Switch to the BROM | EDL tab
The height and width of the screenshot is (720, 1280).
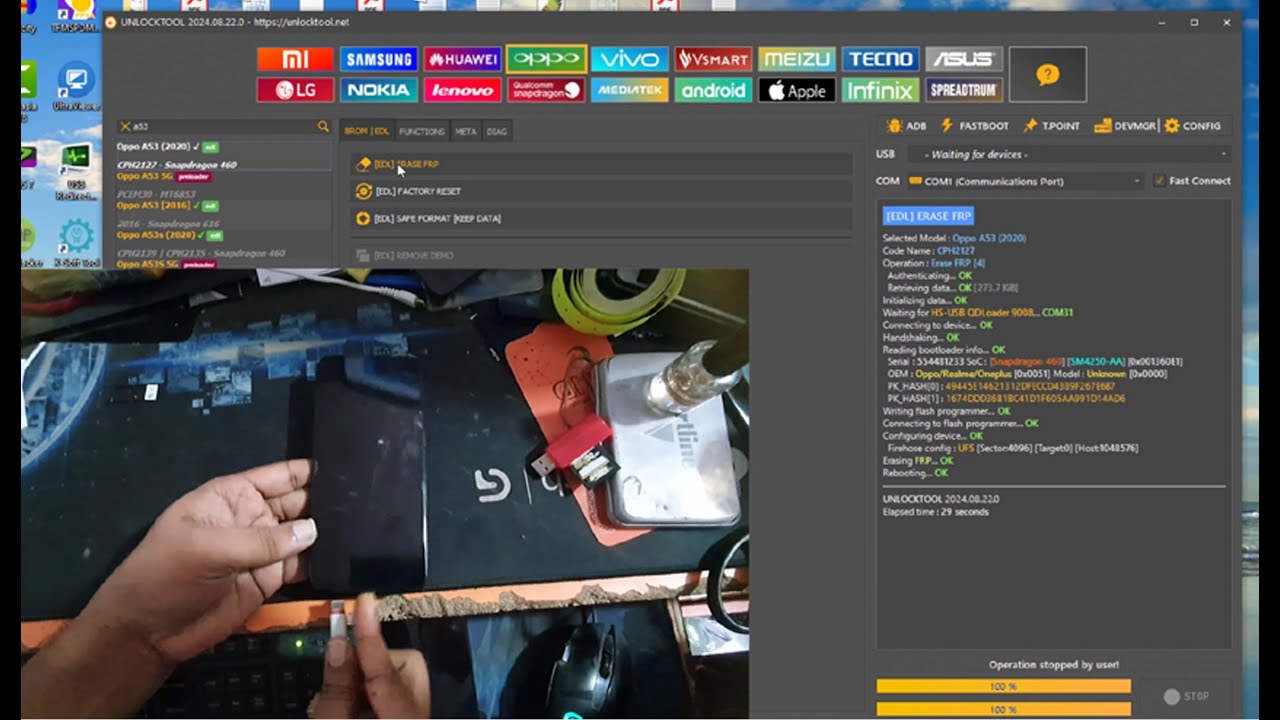click(367, 131)
